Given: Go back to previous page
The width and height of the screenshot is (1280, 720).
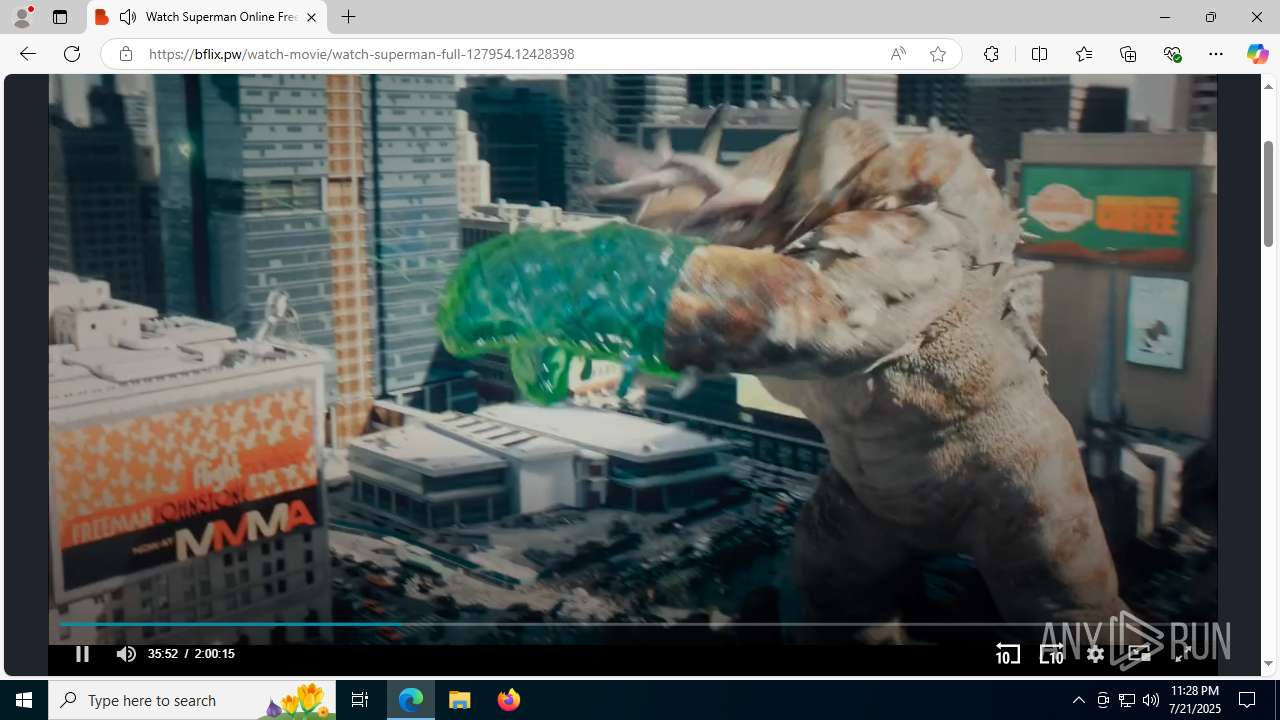Looking at the screenshot, I should point(27,54).
